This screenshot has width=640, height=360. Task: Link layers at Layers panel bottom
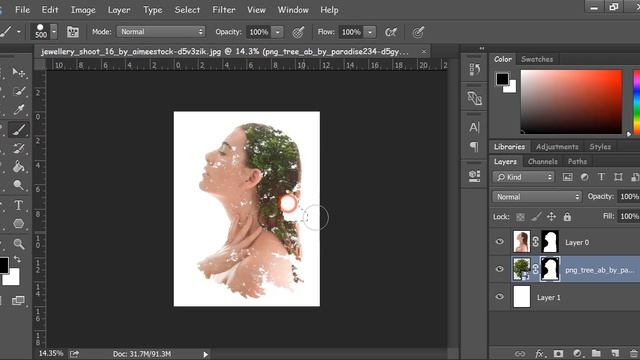click(520, 353)
